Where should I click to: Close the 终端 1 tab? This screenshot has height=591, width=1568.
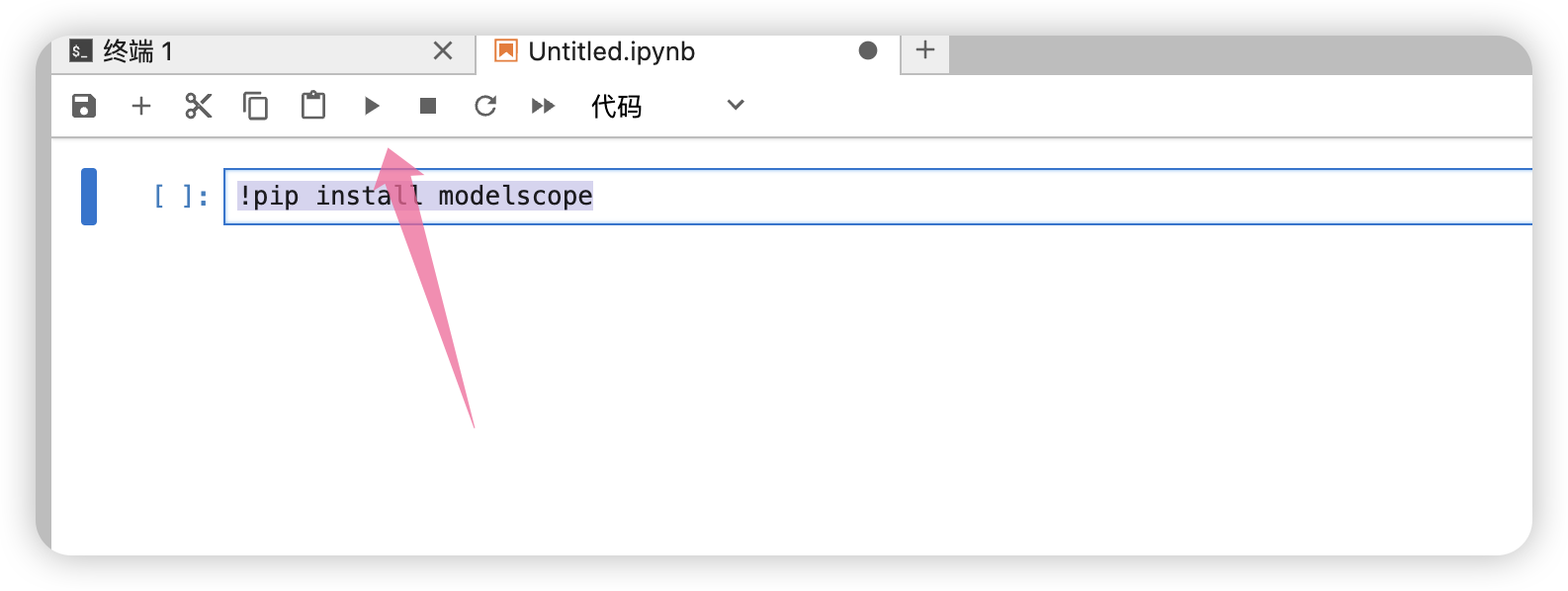tap(443, 51)
